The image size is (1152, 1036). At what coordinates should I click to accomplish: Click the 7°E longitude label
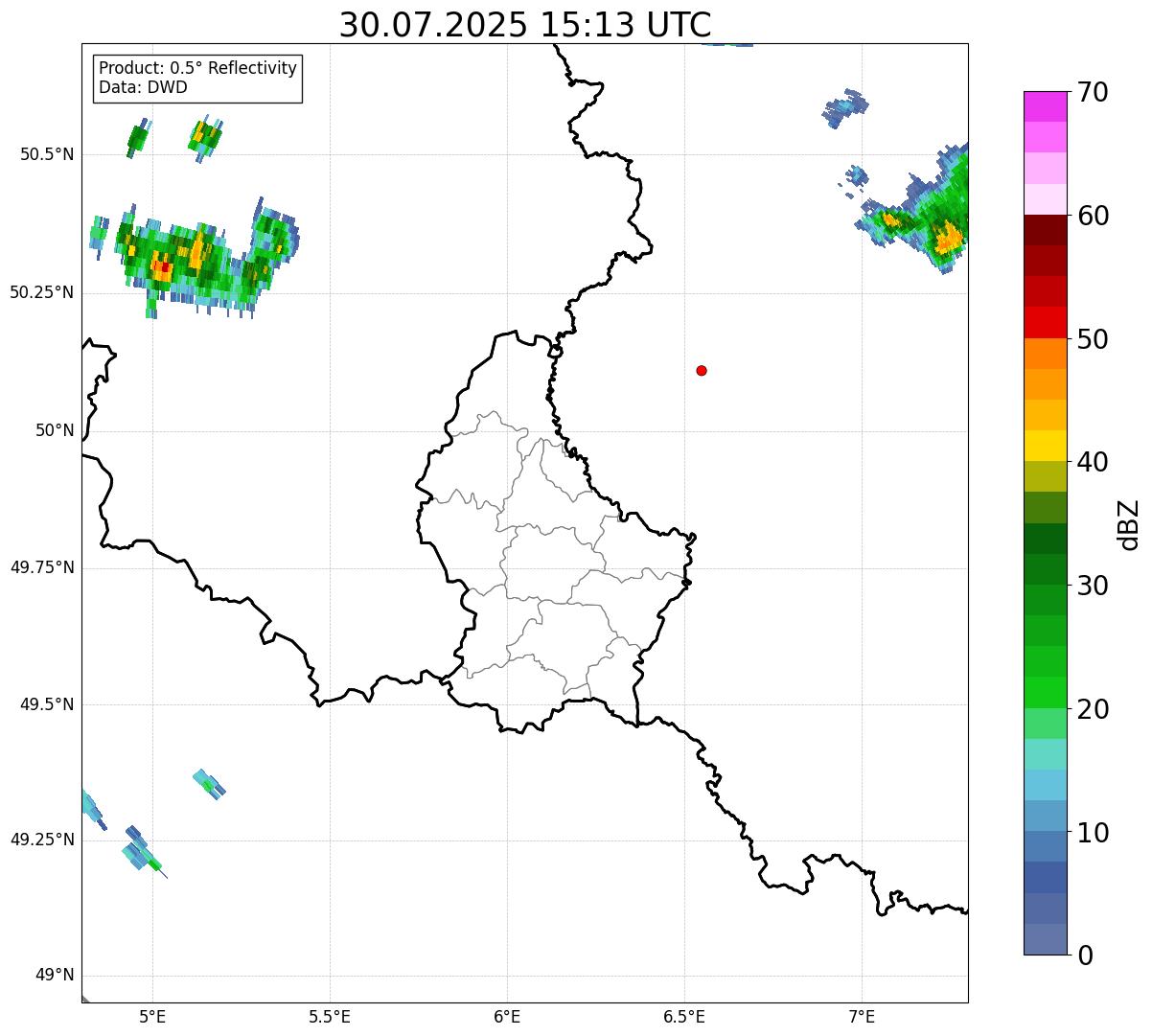coord(862,1017)
